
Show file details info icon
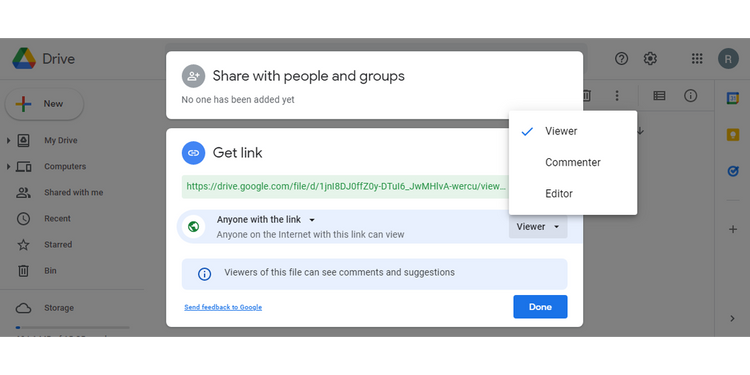[x=690, y=96]
